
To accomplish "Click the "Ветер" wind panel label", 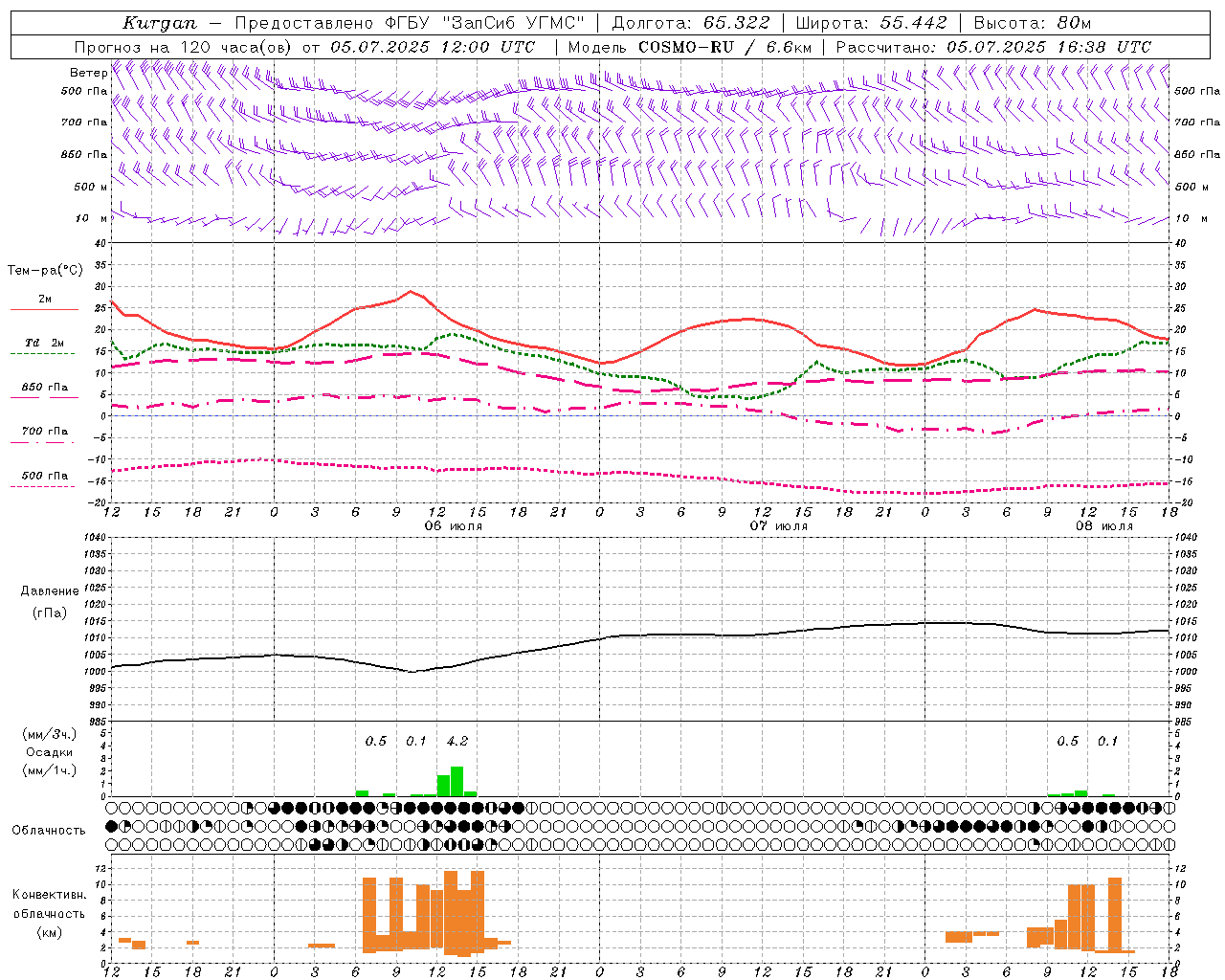I will 88,73.
